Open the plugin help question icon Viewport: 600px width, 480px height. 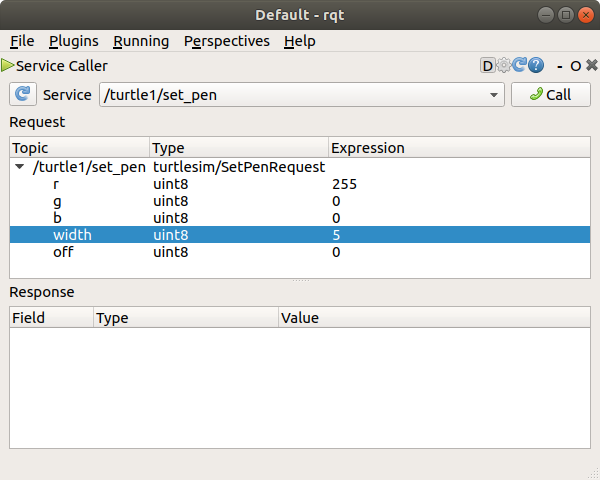[536, 65]
